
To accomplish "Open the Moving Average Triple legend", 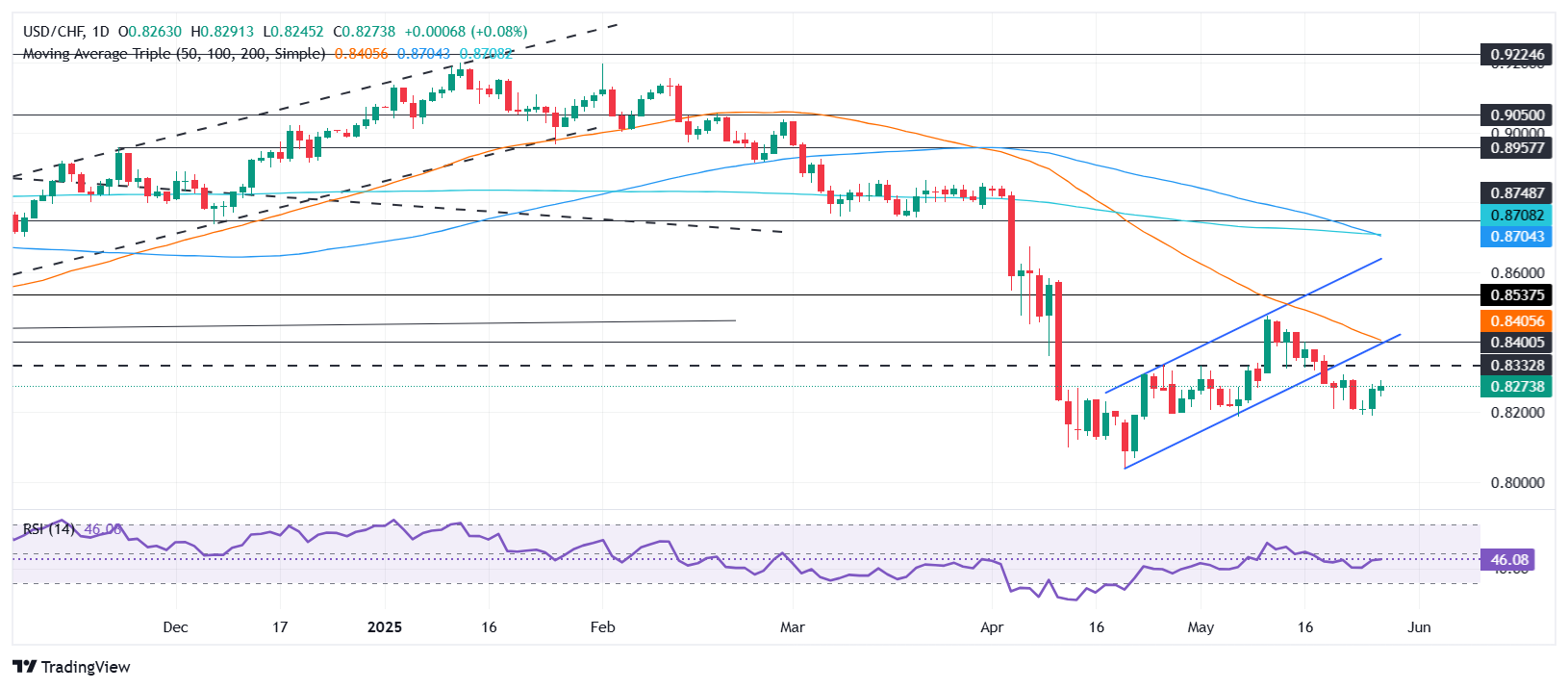I will click(174, 54).
